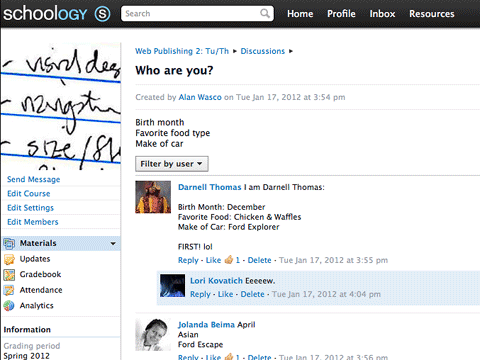Image resolution: width=480 pixels, height=360 pixels.
Task: Click Jolanda Beima profile picture
Action: (x=153, y=335)
